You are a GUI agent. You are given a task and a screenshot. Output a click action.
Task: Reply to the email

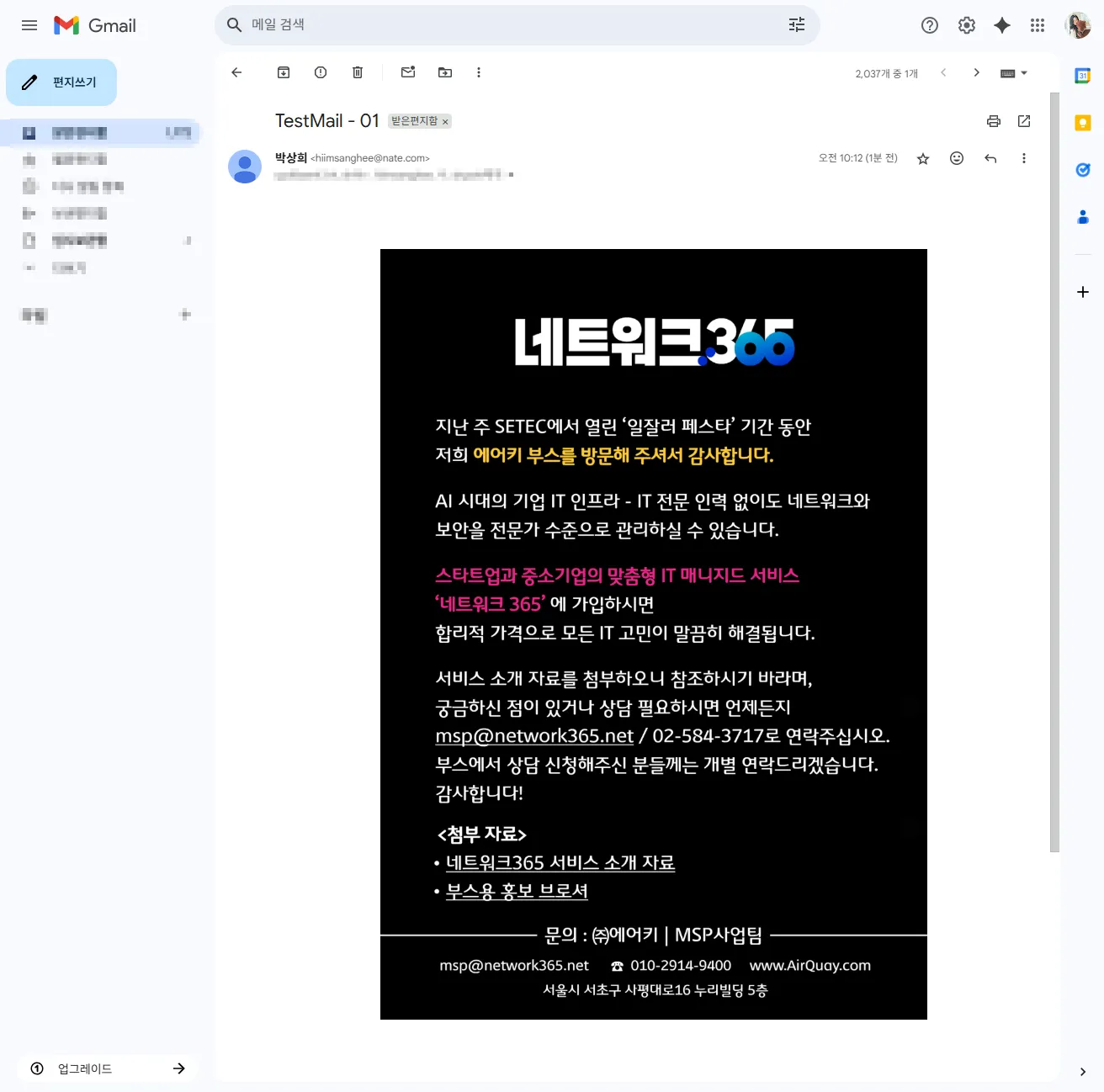(990, 158)
